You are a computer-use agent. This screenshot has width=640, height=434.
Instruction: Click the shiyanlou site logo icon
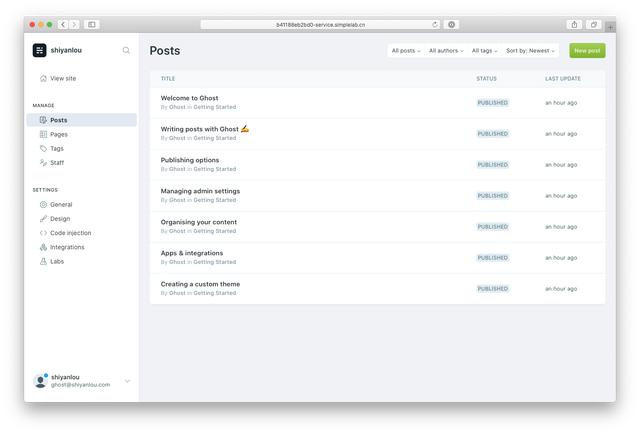(x=39, y=50)
